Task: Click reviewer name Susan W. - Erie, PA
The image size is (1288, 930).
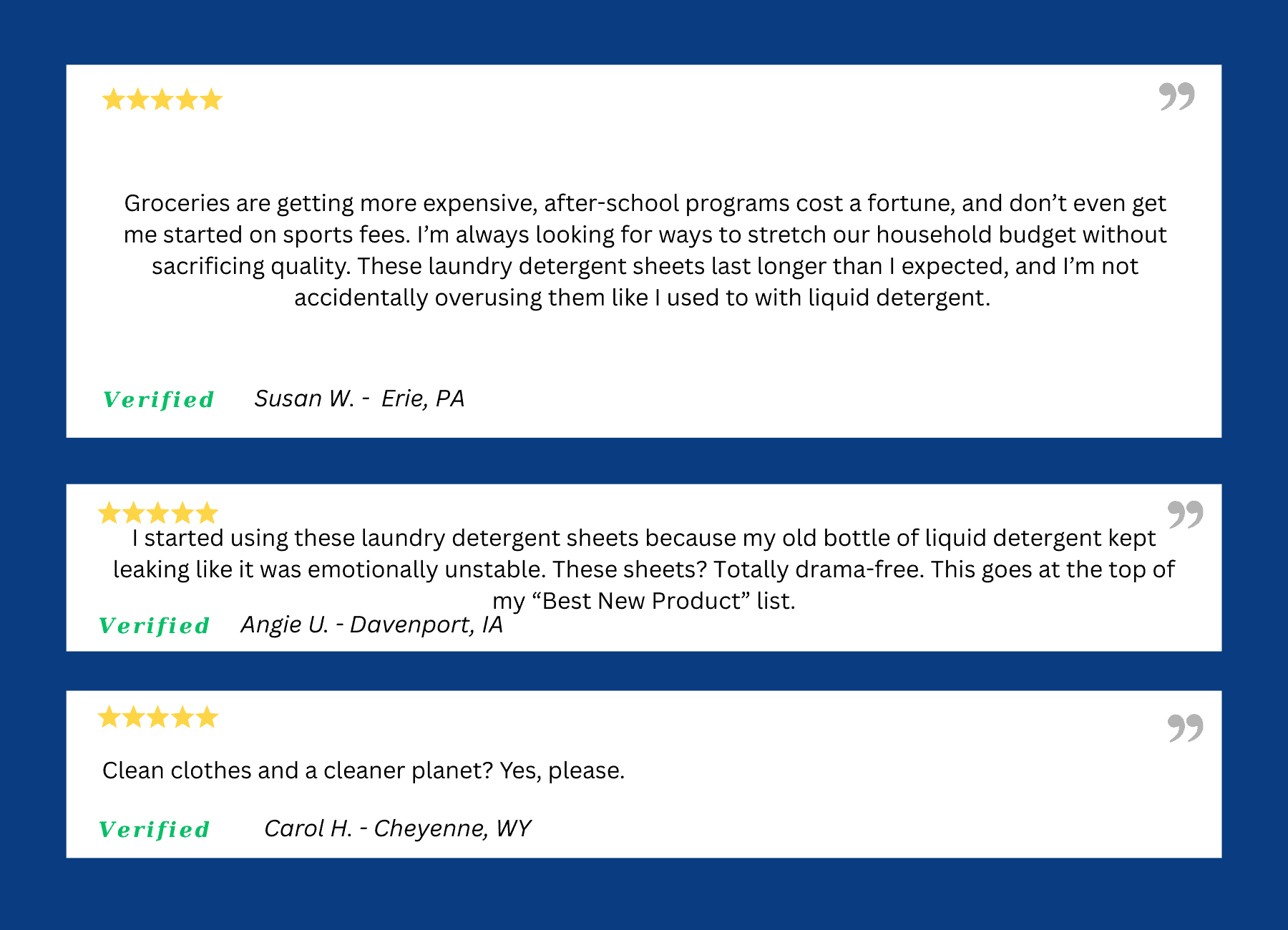Action: pos(359,398)
